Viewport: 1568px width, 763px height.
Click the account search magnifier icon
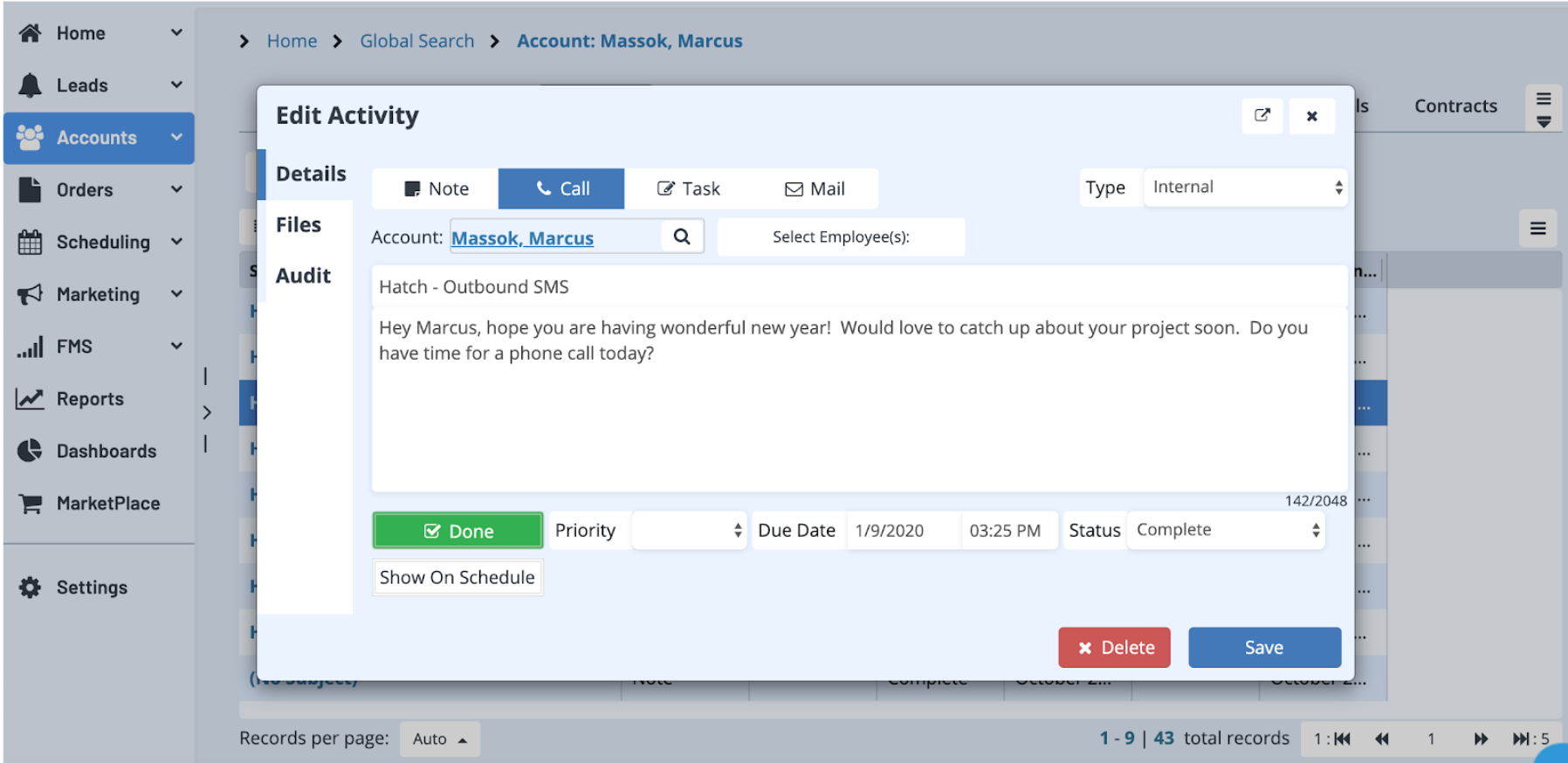pyautogui.click(x=682, y=237)
